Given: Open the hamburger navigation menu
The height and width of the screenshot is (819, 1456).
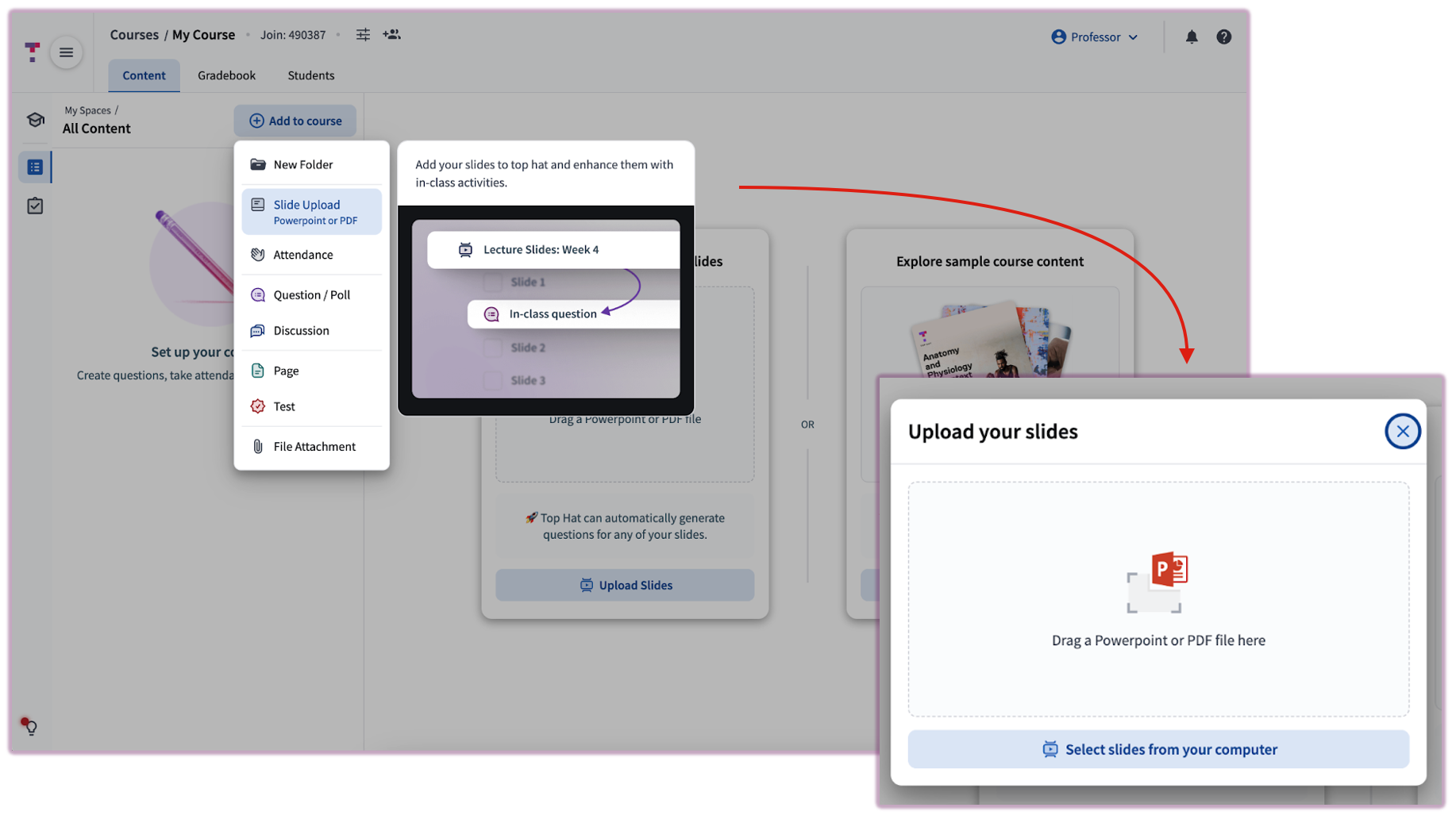Looking at the screenshot, I should point(66,52).
